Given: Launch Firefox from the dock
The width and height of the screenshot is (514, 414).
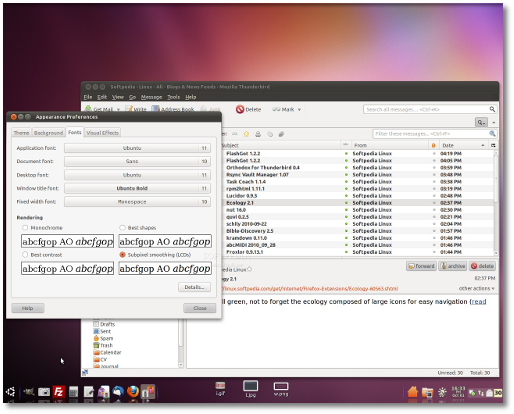Looking at the screenshot, I should tap(133, 391).
